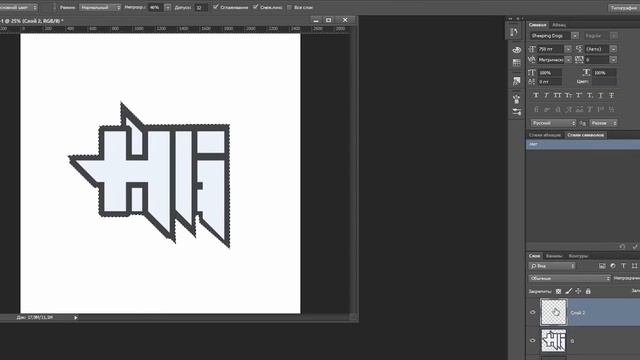The height and width of the screenshot is (360, 640).
Task: Switch to the Стили абзацев tab
Action: coord(545,135)
